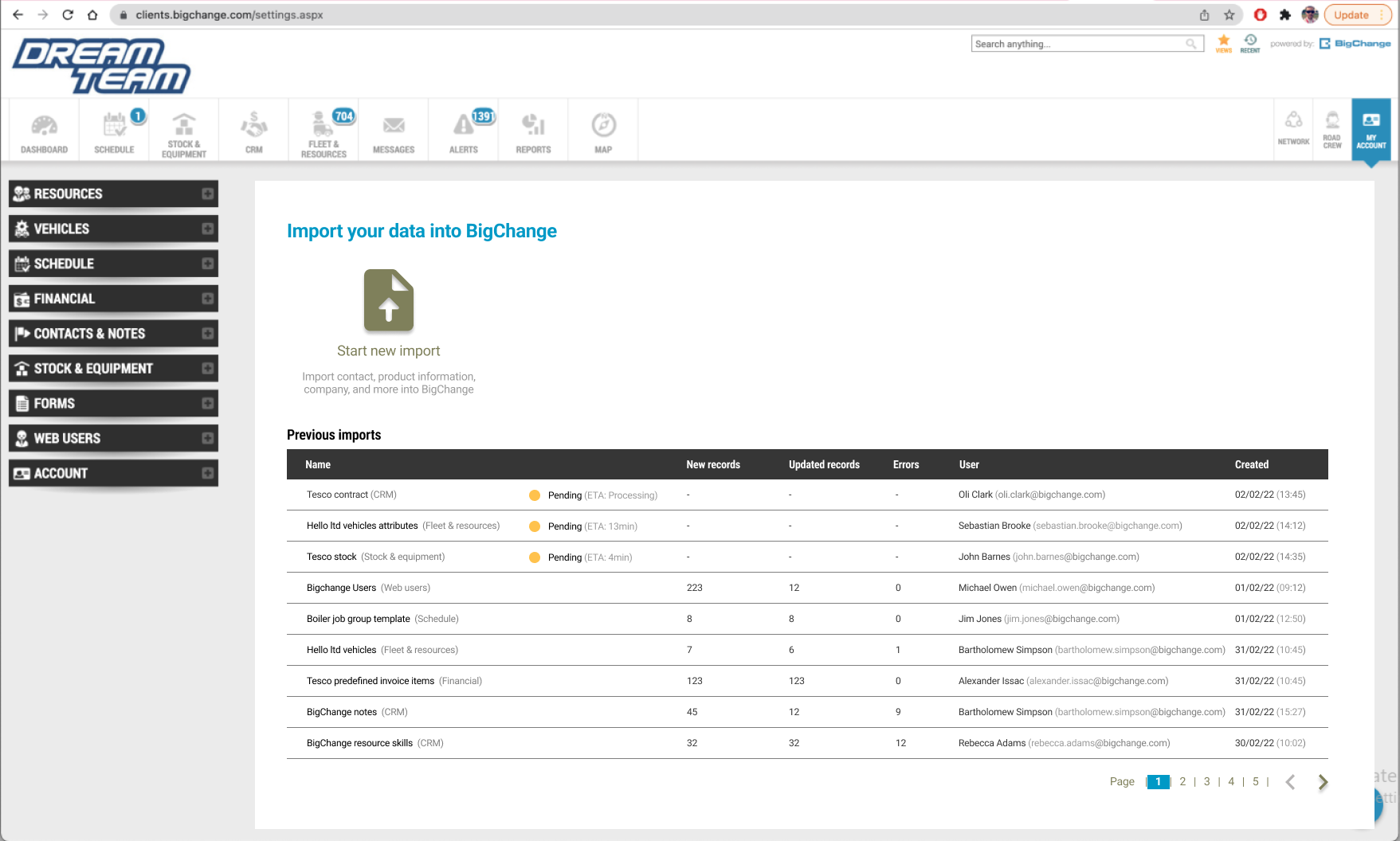Open Hello ltd vehicles attributes row

tap(807, 526)
